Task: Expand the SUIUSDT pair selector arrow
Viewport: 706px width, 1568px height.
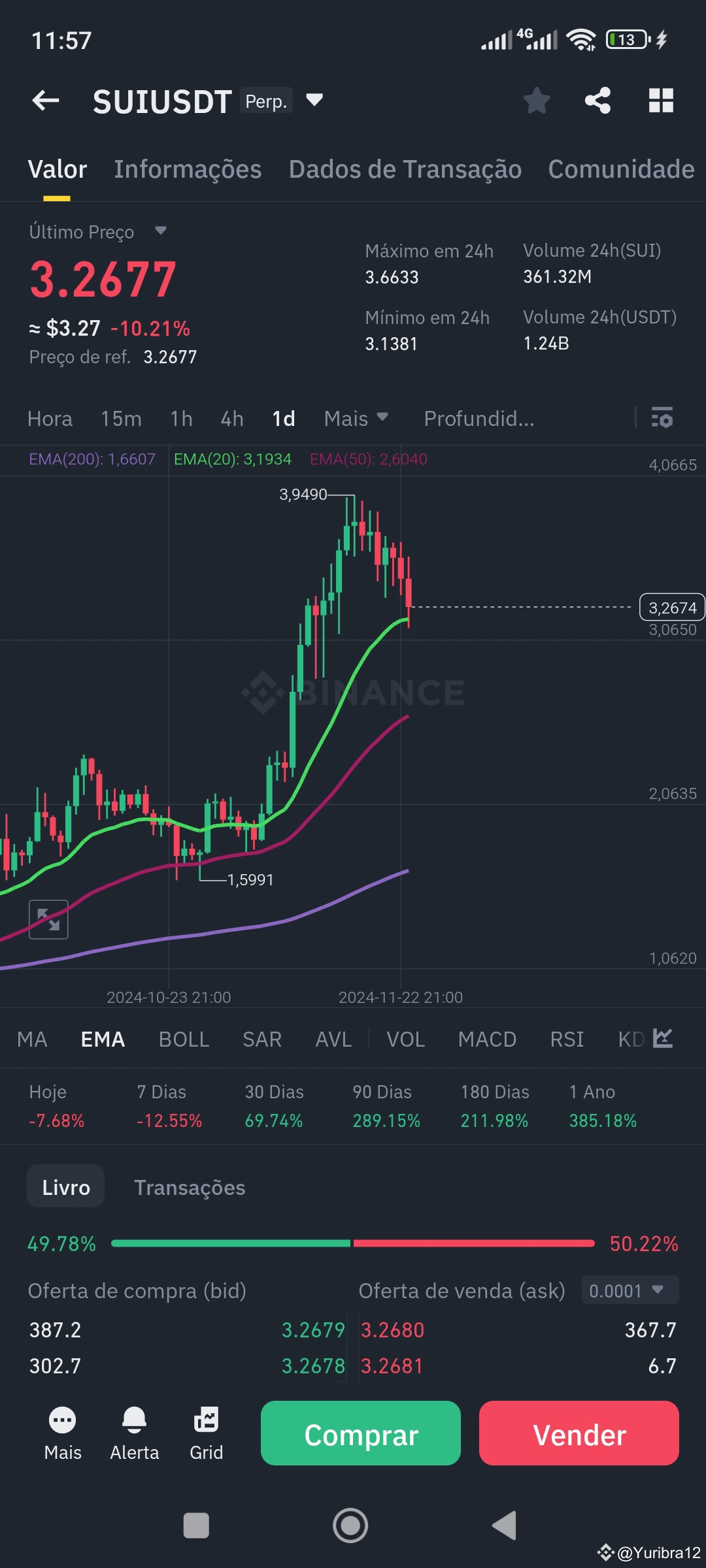Action: 314,100
